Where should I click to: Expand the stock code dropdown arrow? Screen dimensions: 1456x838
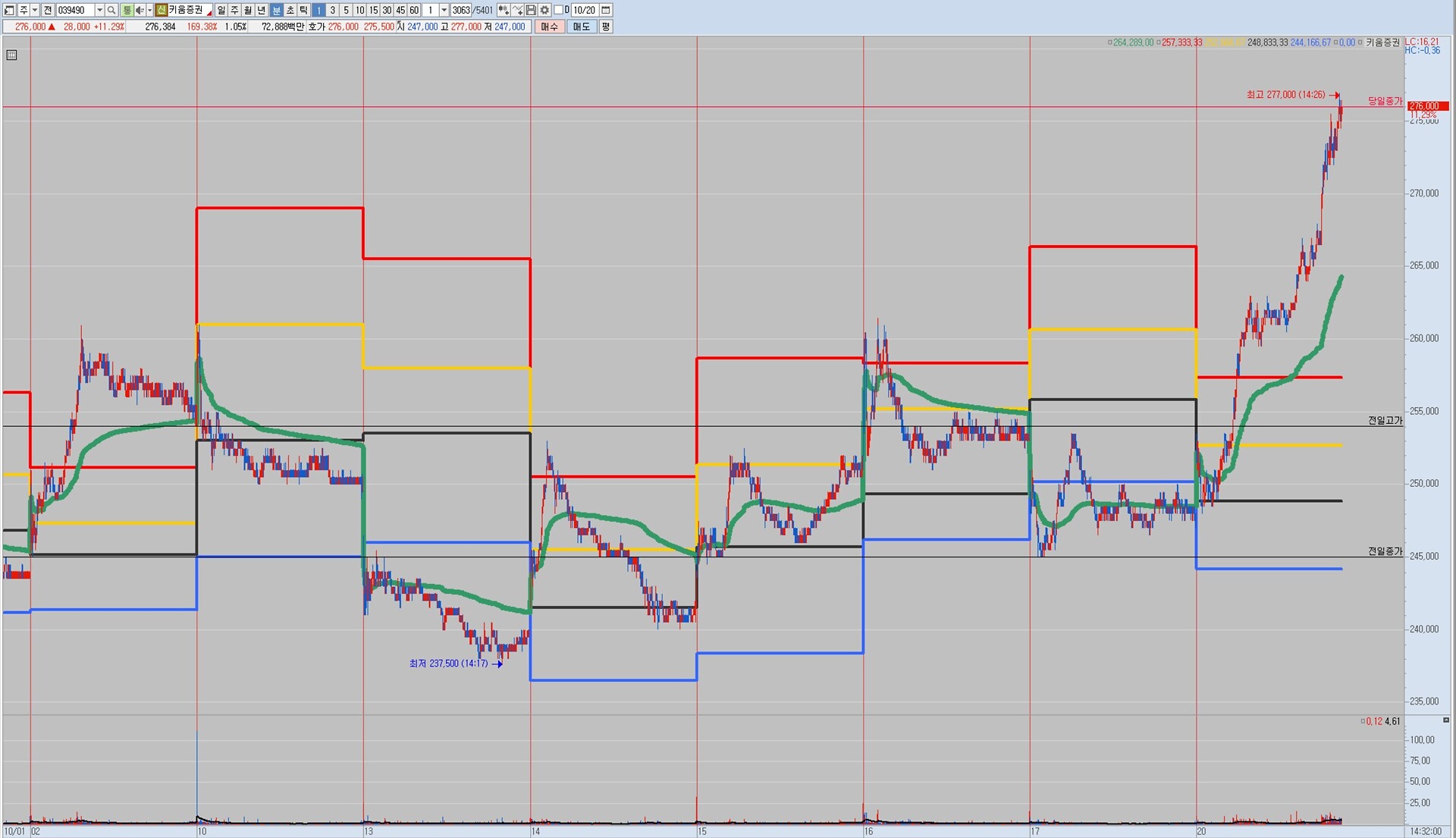[99, 10]
